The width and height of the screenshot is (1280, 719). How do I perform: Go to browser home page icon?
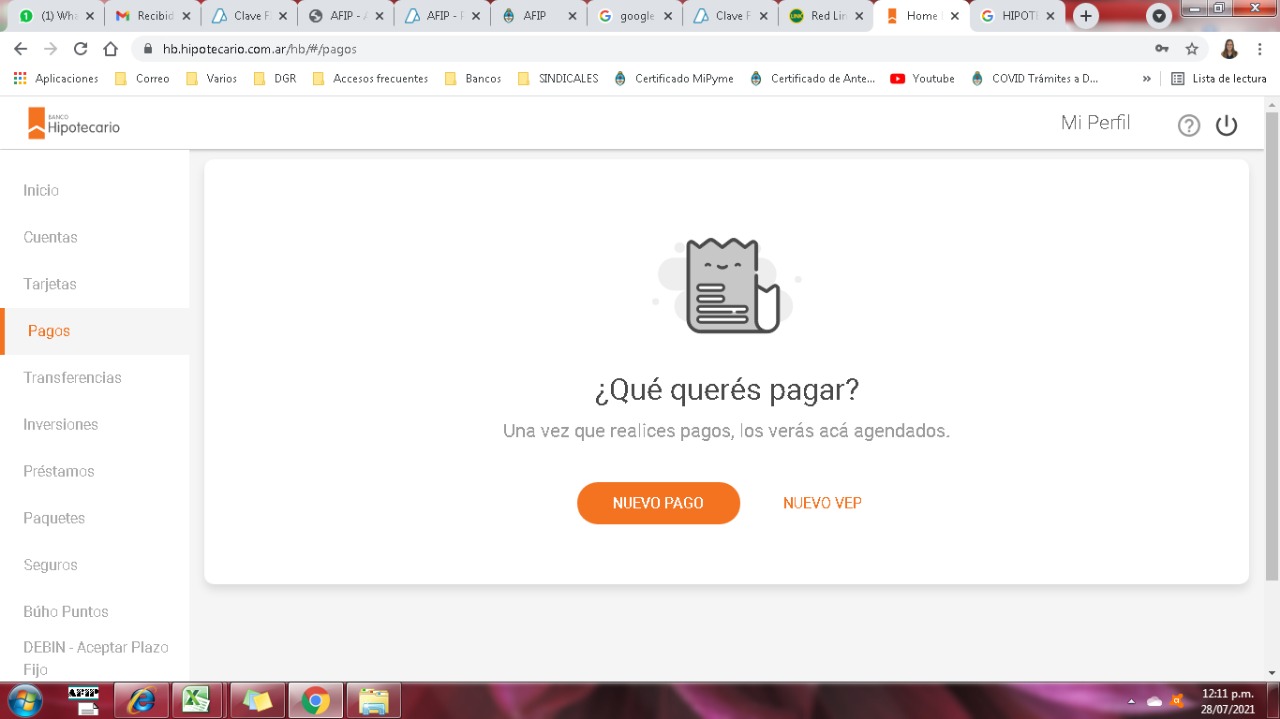111,49
